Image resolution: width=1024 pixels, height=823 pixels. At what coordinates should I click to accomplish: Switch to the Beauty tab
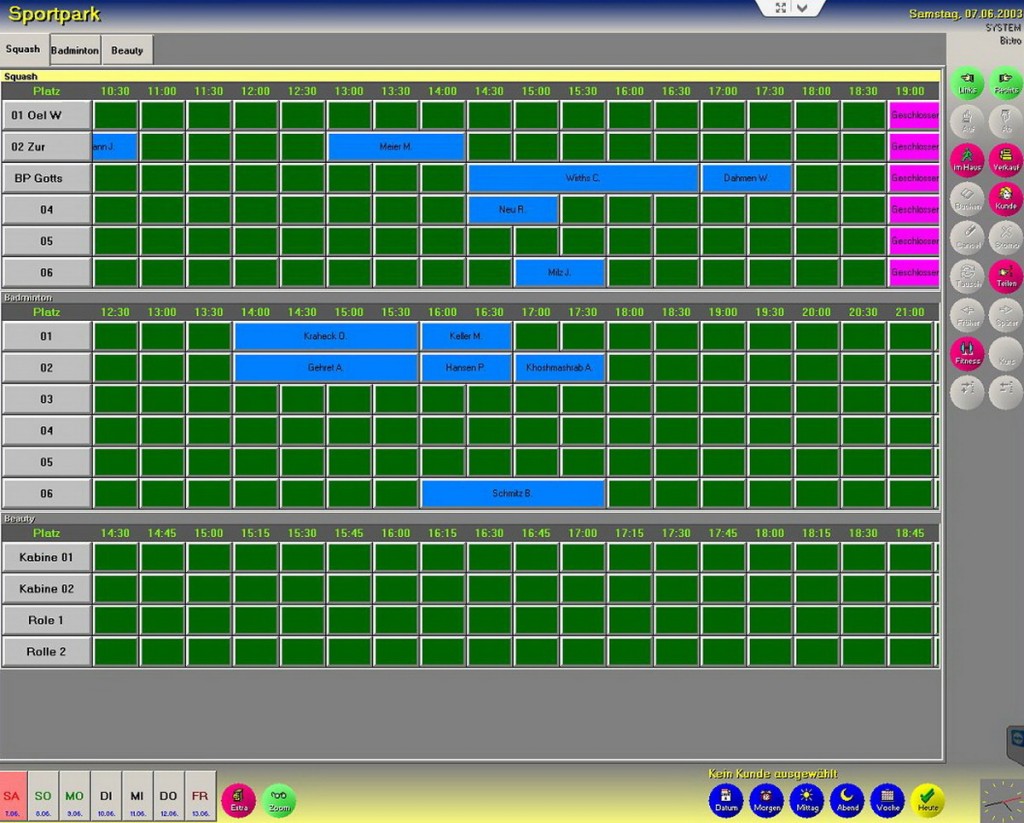(127, 50)
